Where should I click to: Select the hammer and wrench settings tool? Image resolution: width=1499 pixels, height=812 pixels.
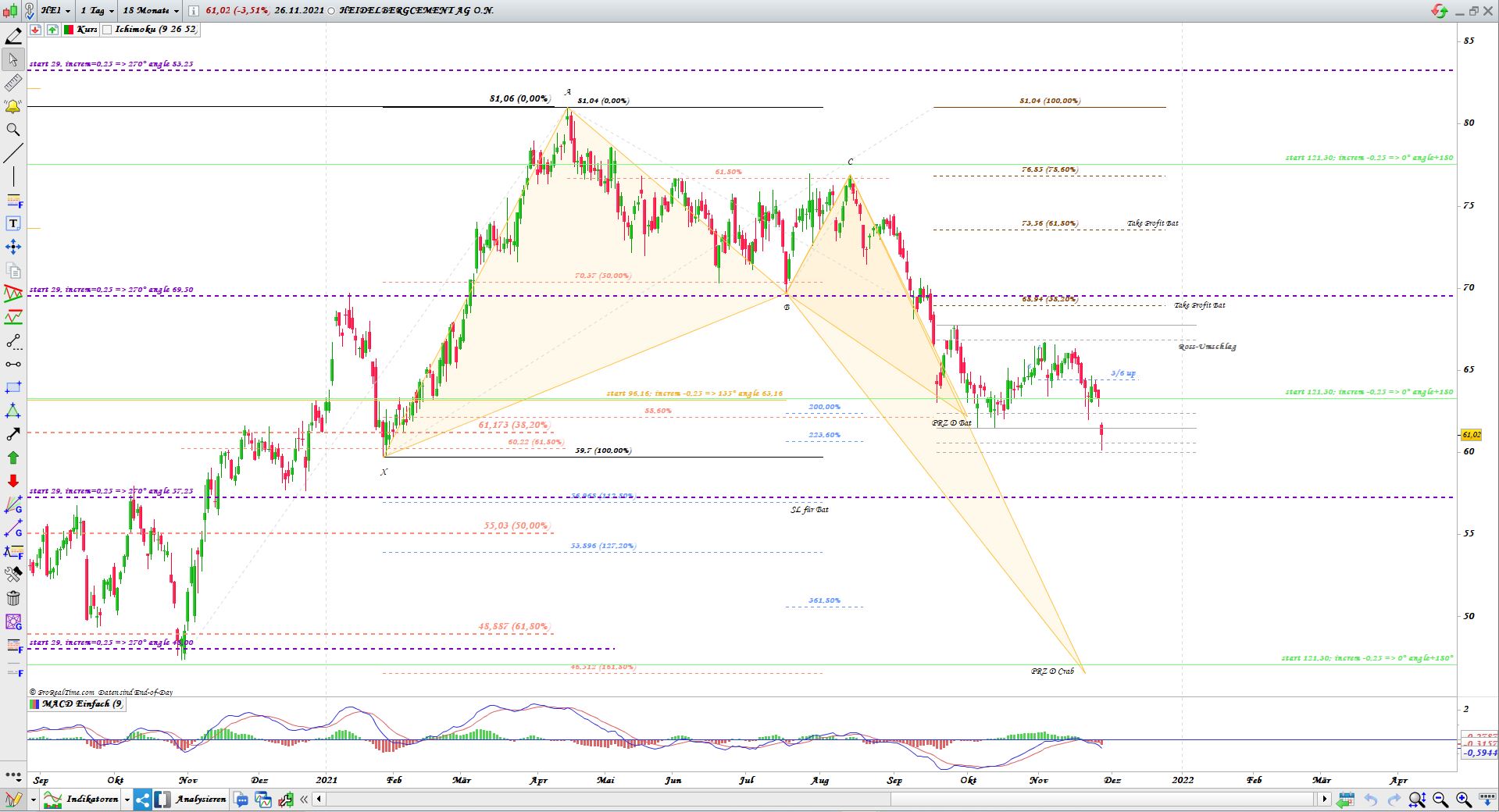[x=13, y=575]
